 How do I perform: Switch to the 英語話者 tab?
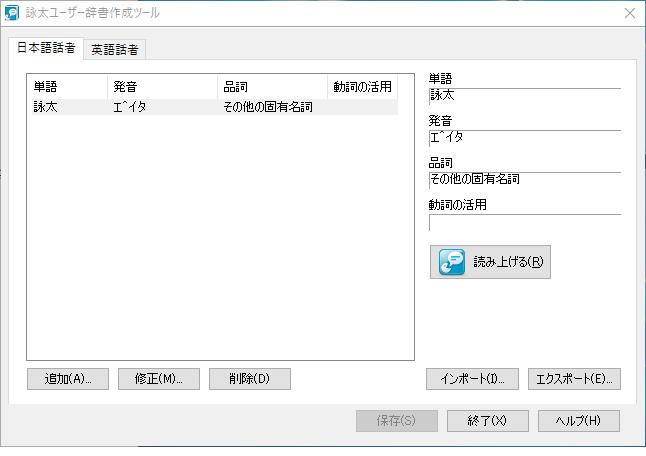click(x=115, y=49)
